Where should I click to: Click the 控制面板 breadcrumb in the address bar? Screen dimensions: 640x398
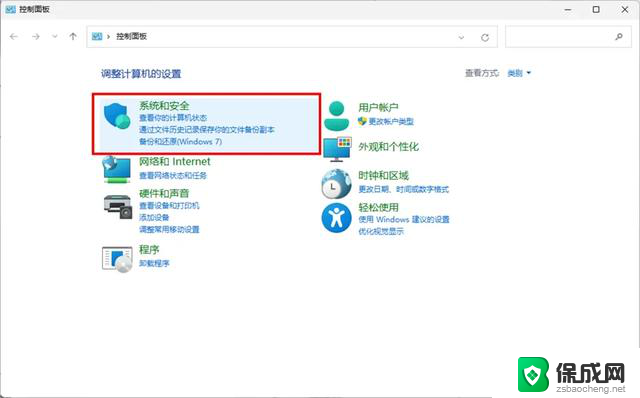(x=131, y=36)
